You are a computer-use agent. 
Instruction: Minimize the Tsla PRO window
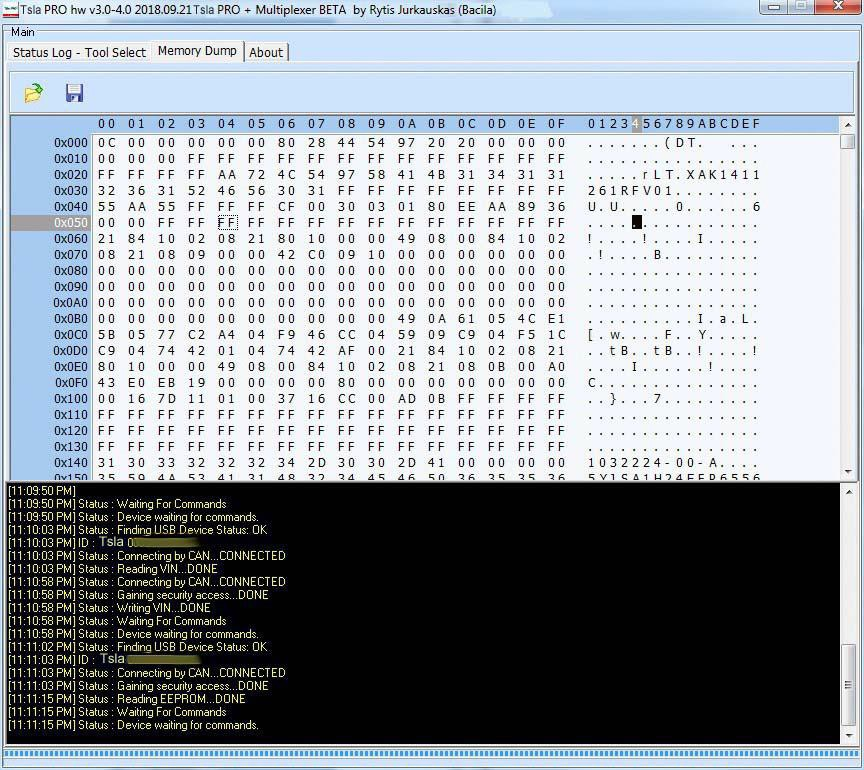pyautogui.click(x=773, y=7)
